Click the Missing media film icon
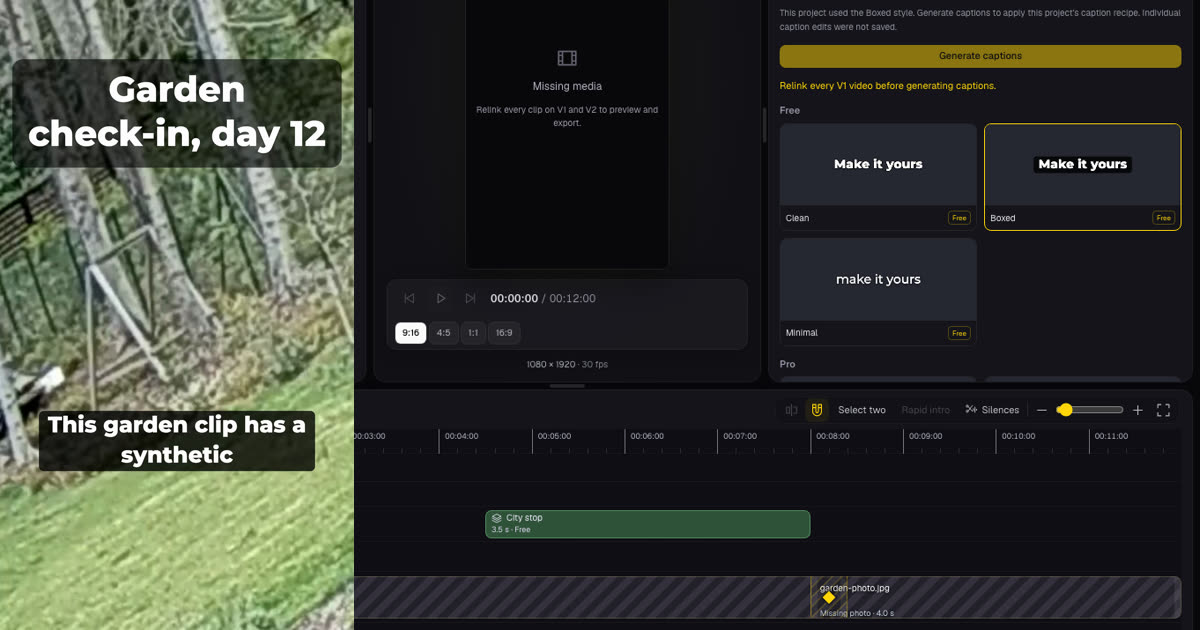The height and width of the screenshot is (630, 1200). click(x=567, y=58)
